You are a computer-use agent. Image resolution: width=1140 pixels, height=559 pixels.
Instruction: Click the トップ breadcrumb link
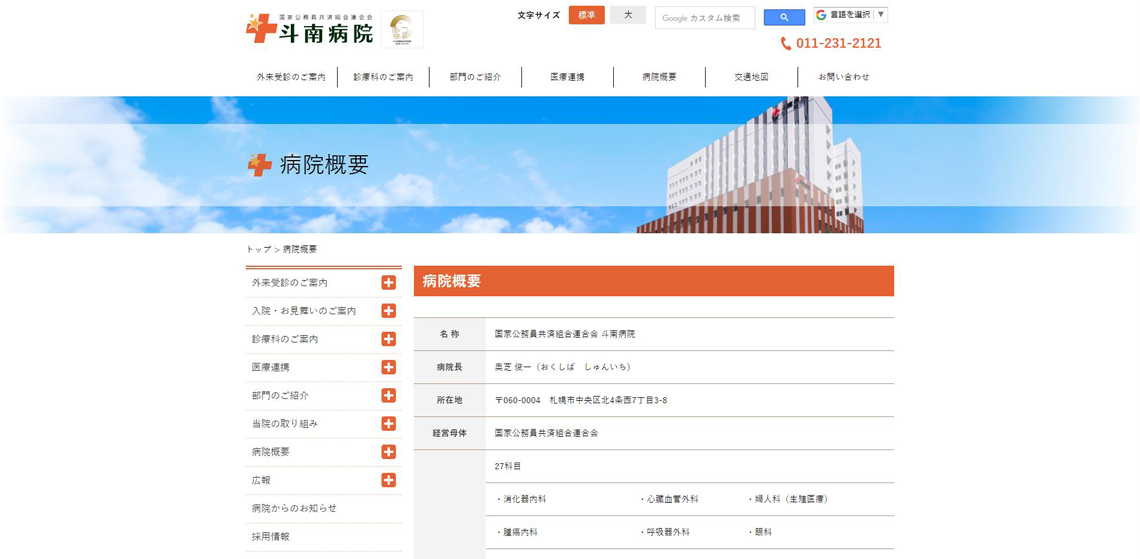[258, 249]
